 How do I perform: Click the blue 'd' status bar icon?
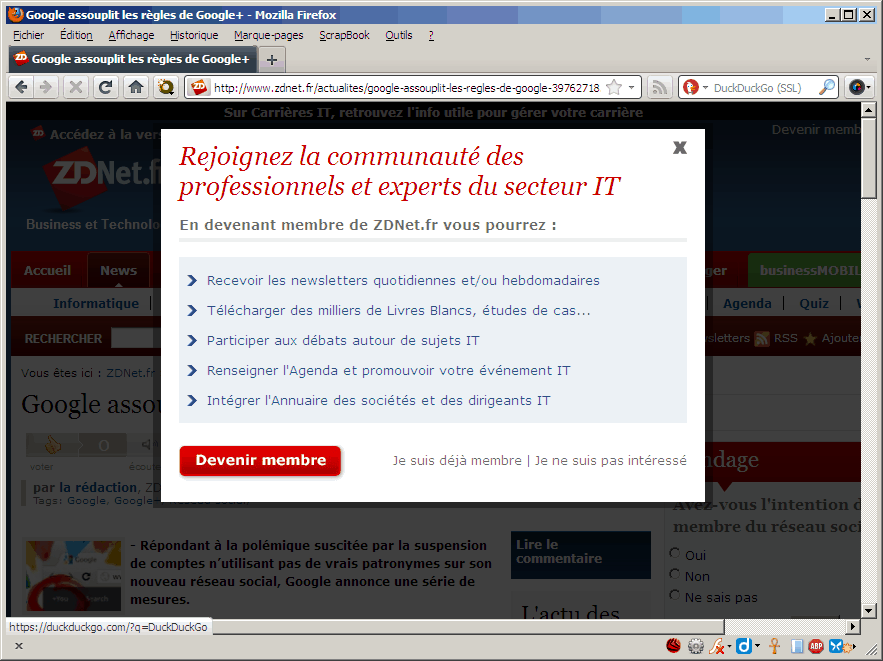[744, 646]
